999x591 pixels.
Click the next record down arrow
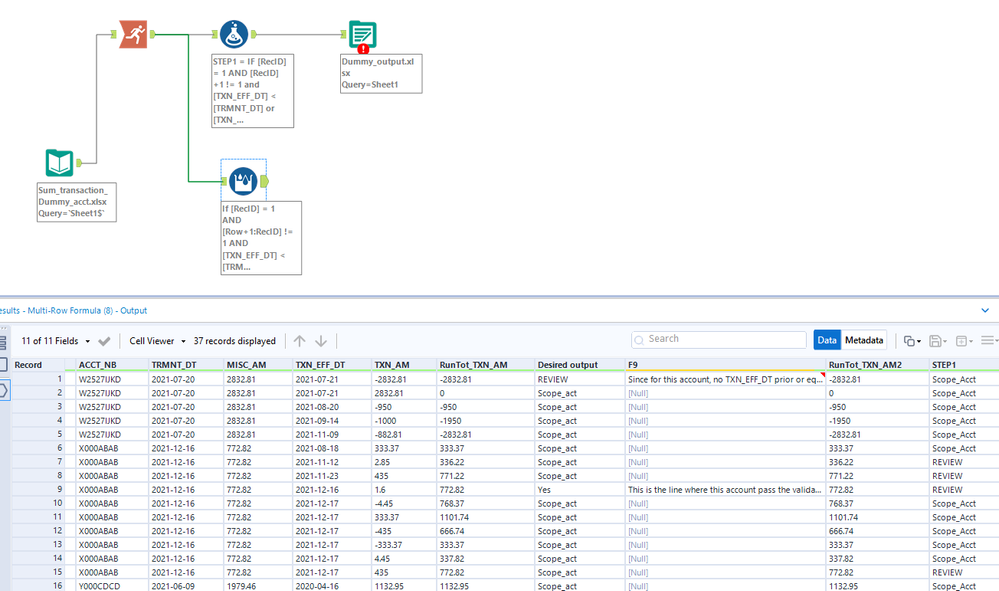pos(321,341)
